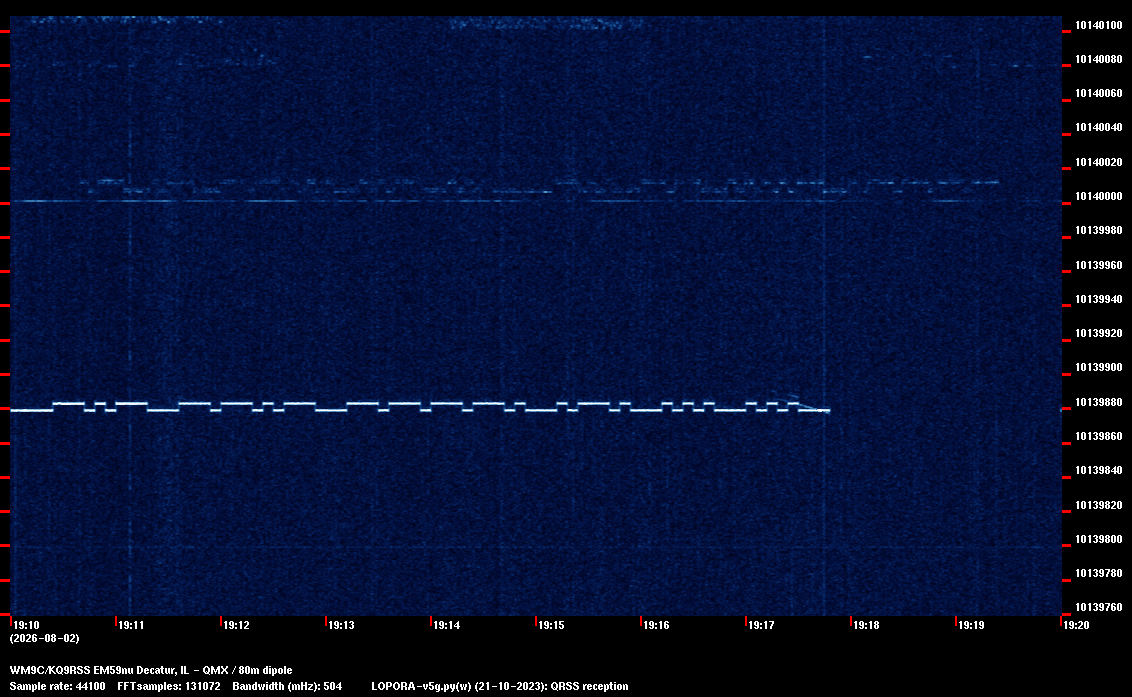Viewport: 1132px width, 697px height.
Task: Click the Sample rate: 44100 text
Action: [57, 686]
